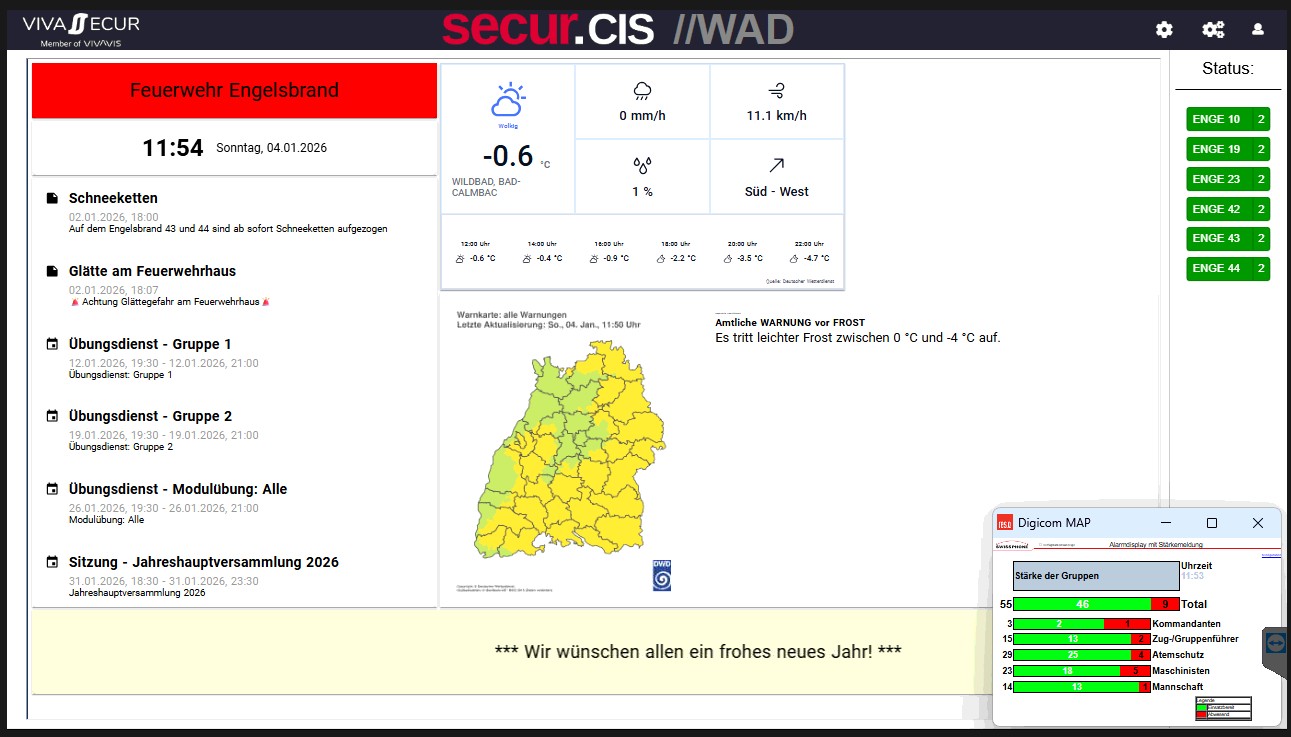Maximize the Digicom MAP window

point(1212,523)
